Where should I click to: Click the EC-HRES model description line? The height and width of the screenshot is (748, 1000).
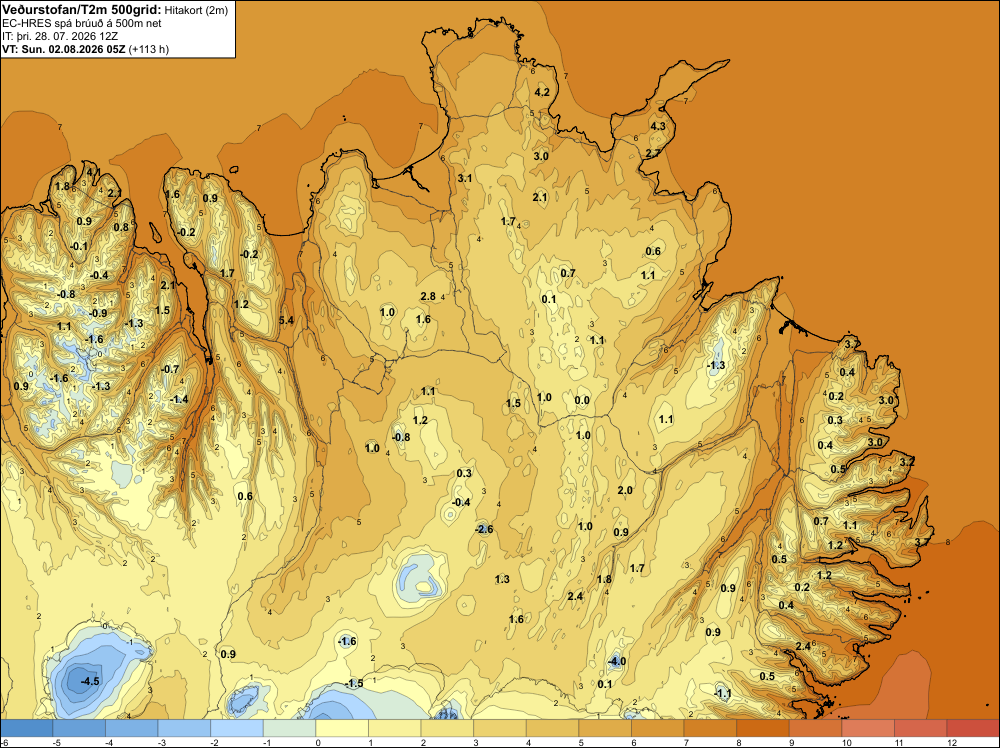point(82,23)
